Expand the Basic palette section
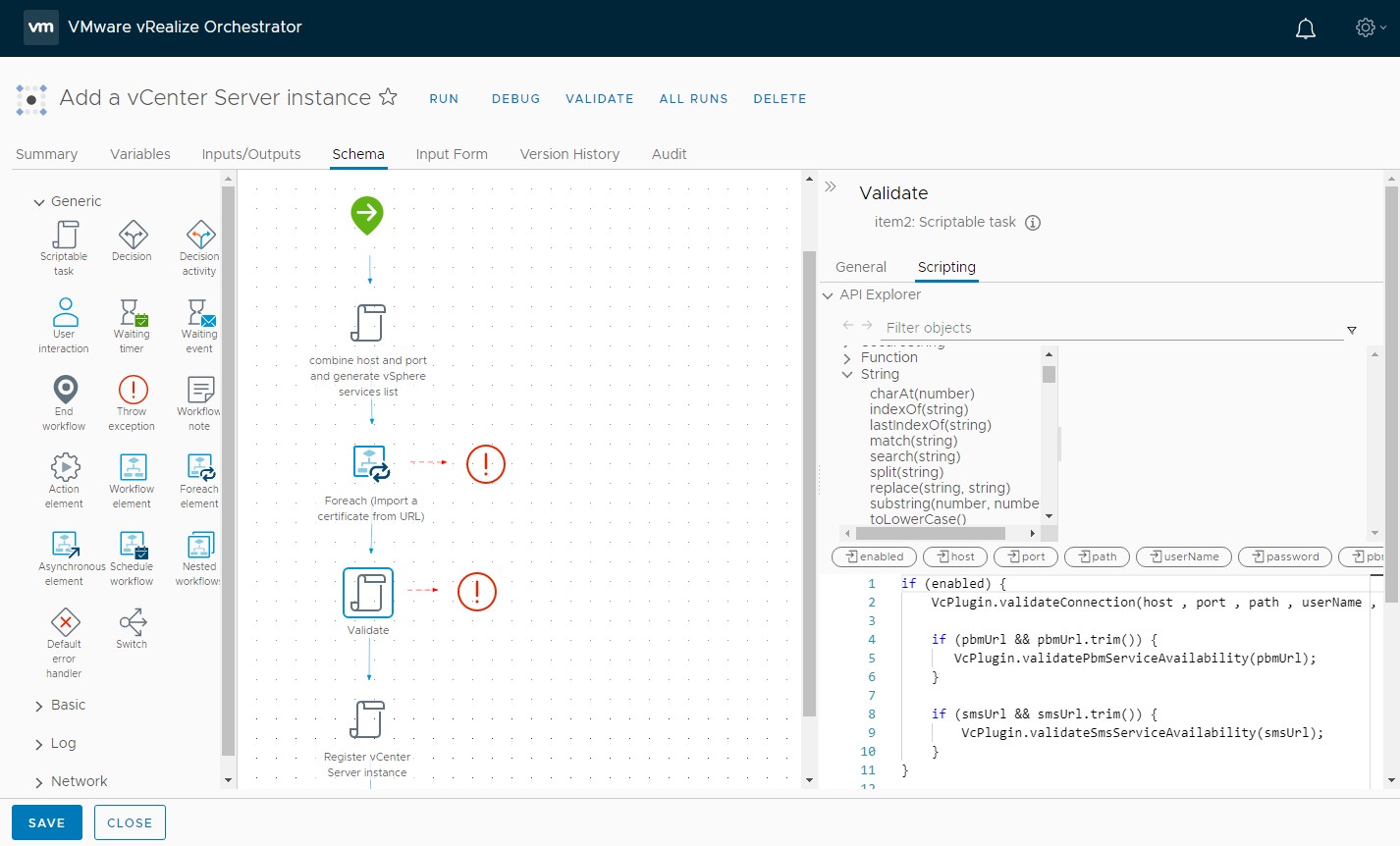The height and width of the screenshot is (846, 1400). (39, 706)
